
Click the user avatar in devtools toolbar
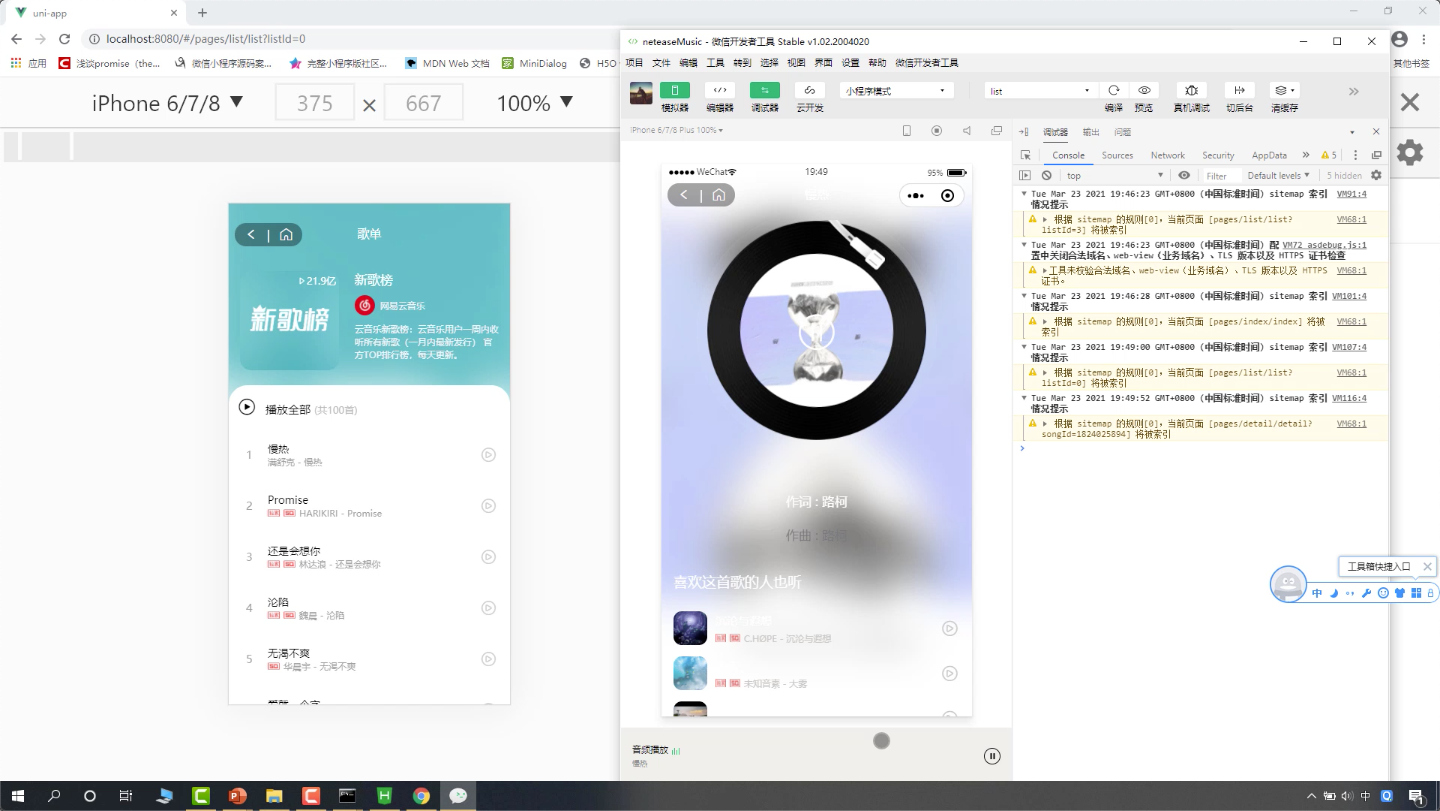tap(641, 93)
